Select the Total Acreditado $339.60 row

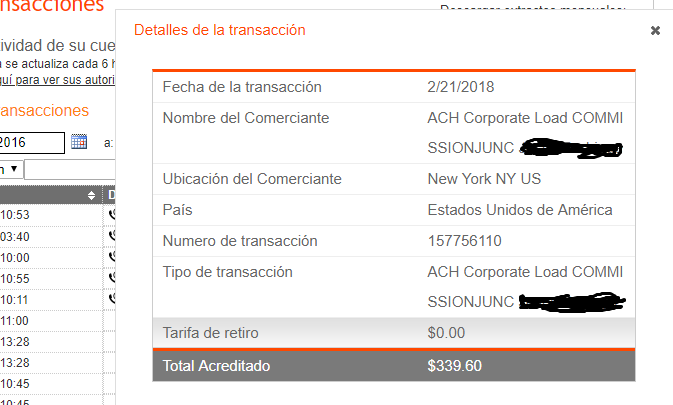[394, 366]
